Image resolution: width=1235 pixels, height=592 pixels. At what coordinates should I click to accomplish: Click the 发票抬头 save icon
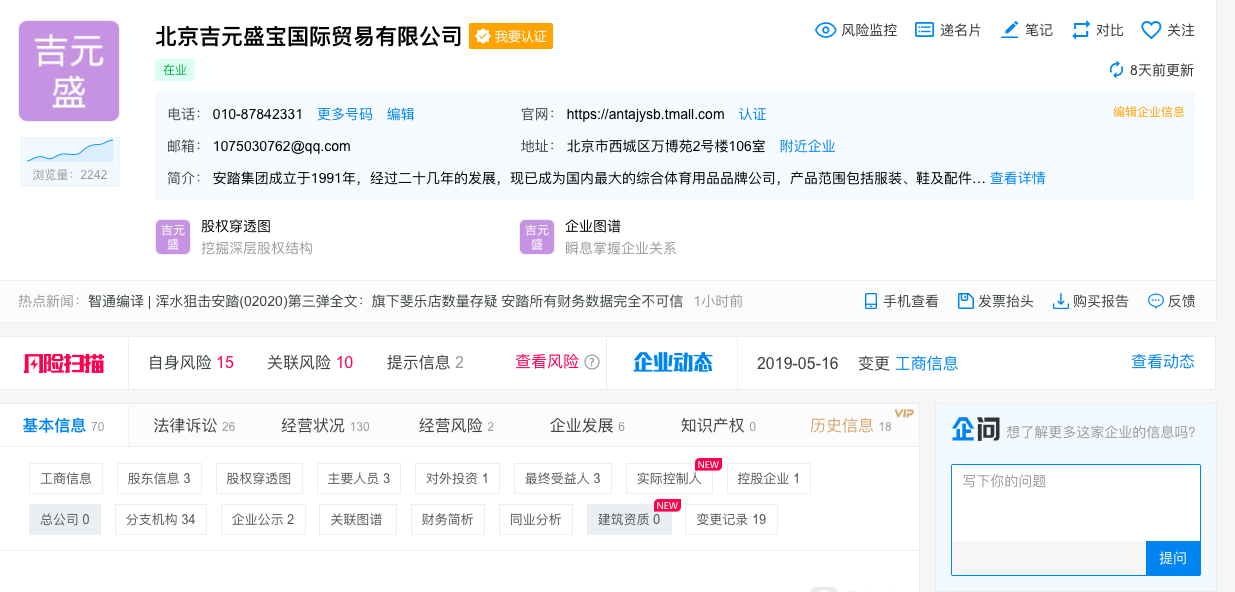(x=965, y=301)
